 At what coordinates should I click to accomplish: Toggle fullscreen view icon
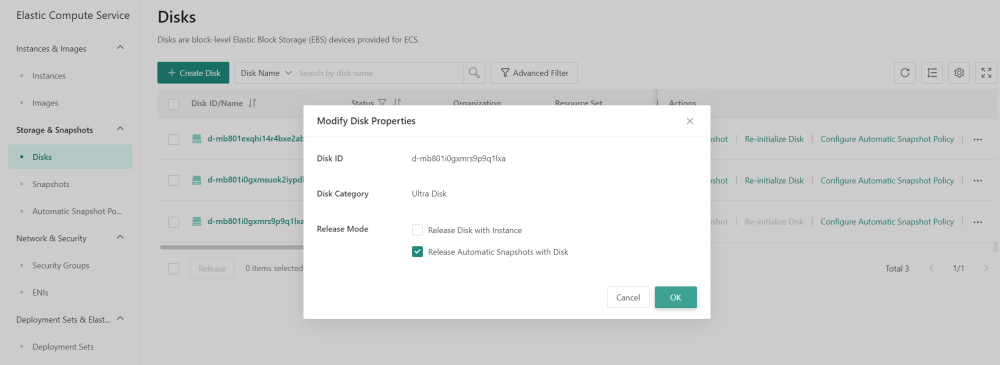[x=986, y=73]
